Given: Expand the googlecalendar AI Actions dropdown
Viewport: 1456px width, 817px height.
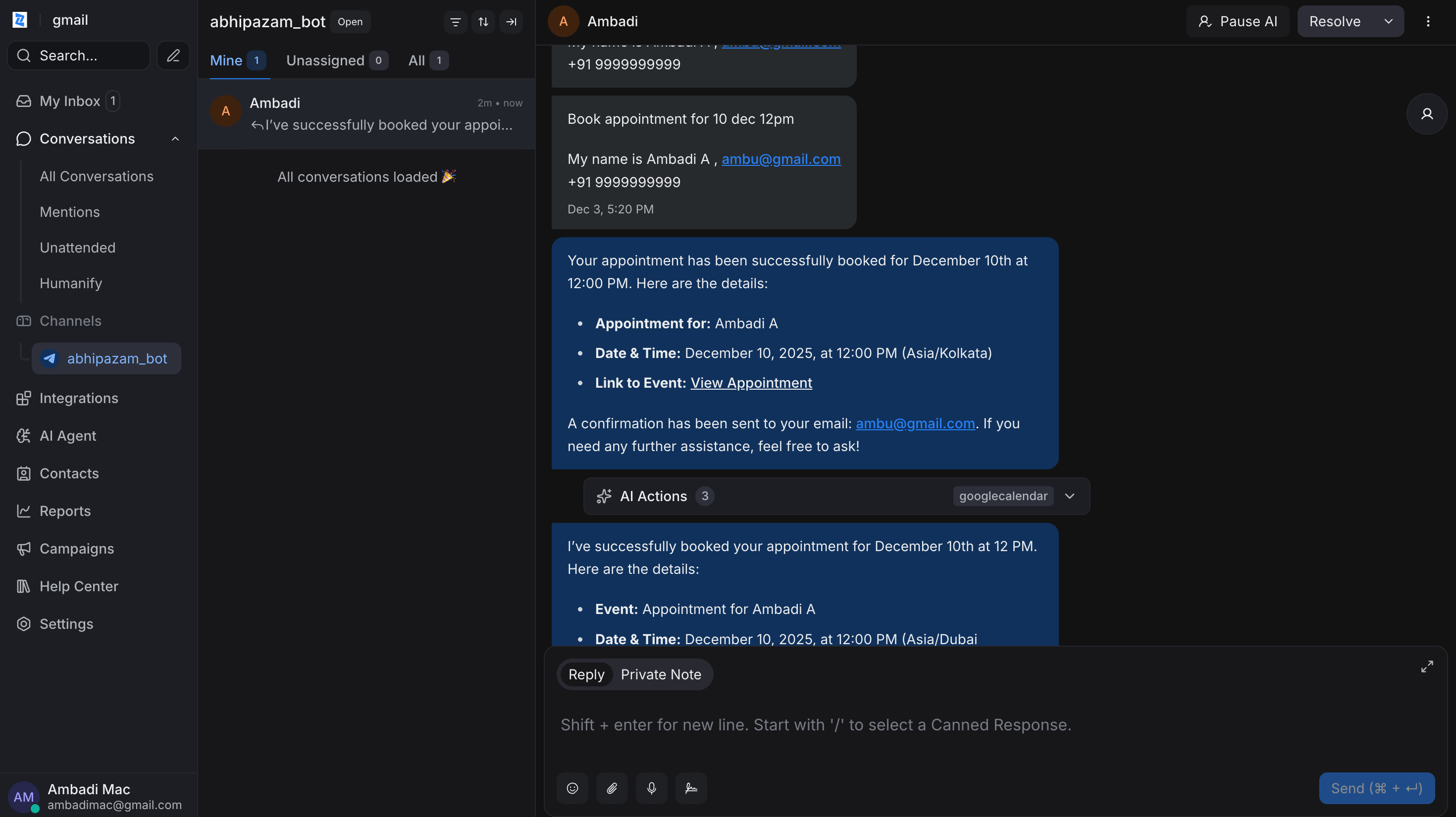Looking at the screenshot, I should point(1070,496).
